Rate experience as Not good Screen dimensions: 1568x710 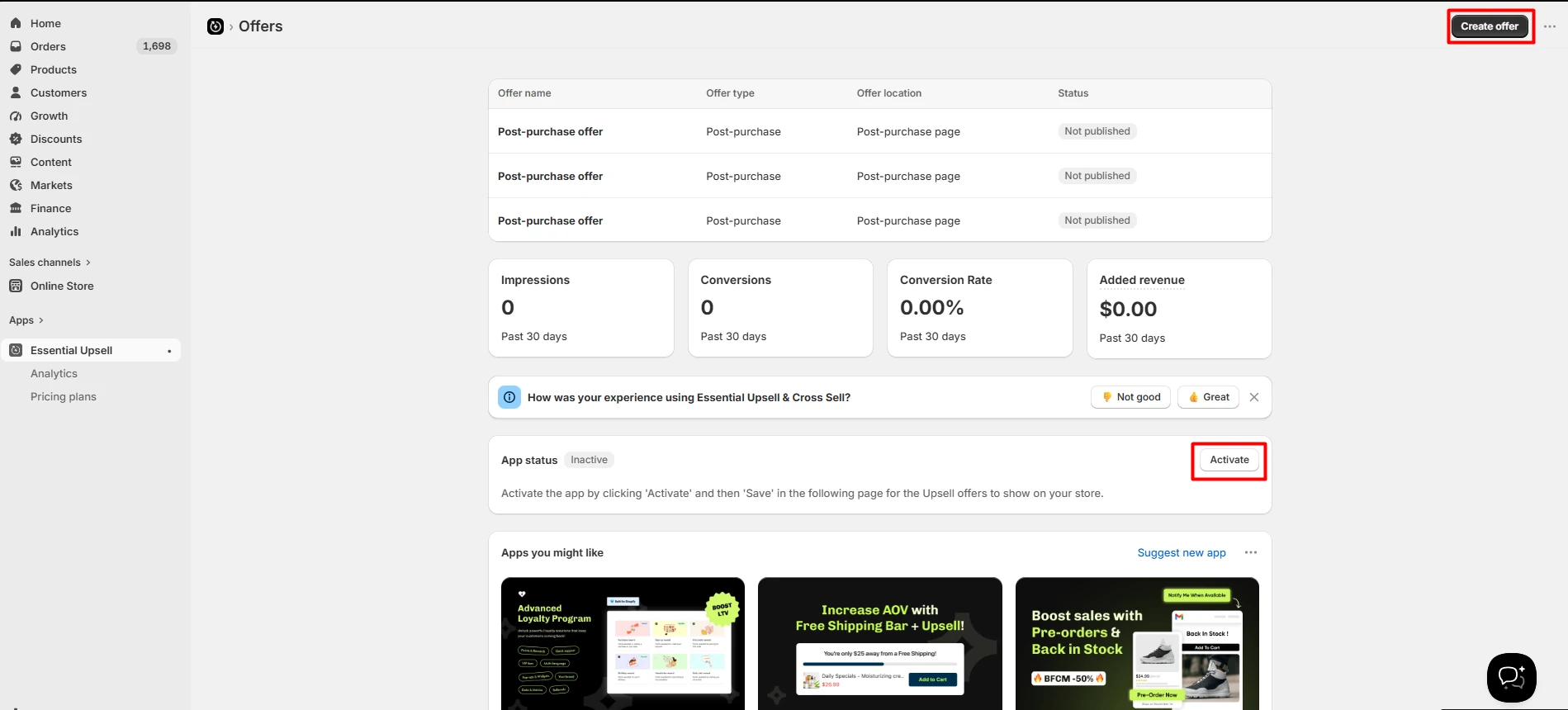1131,397
